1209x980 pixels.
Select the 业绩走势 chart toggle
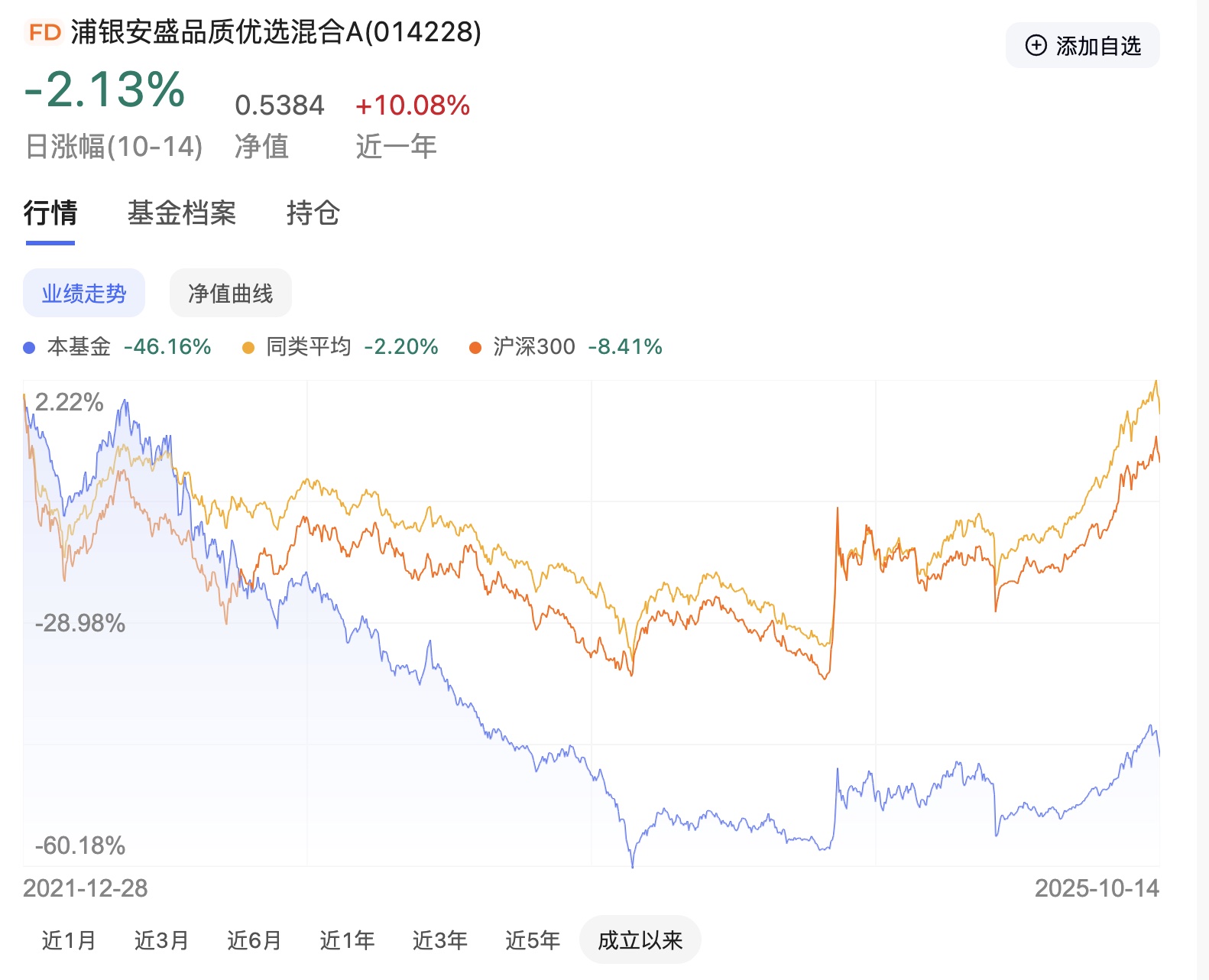click(84, 294)
